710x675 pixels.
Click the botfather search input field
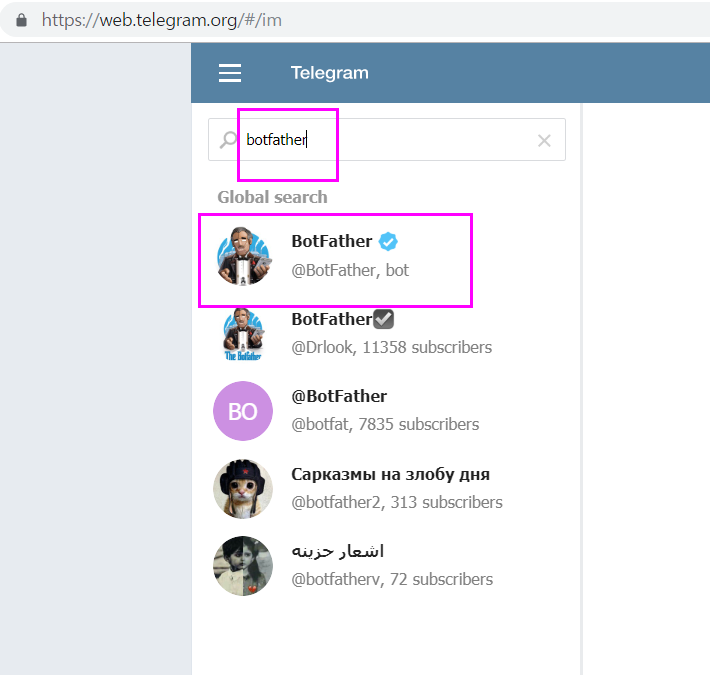(387, 139)
